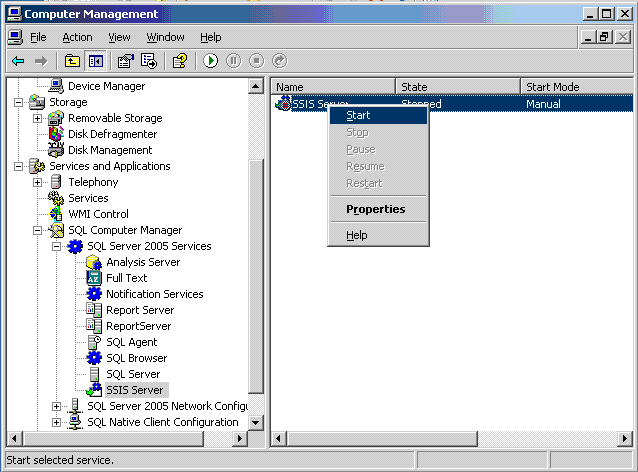This screenshot has width=638, height=472.
Task: Select Report Server in the tree
Action: (x=140, y=310)
